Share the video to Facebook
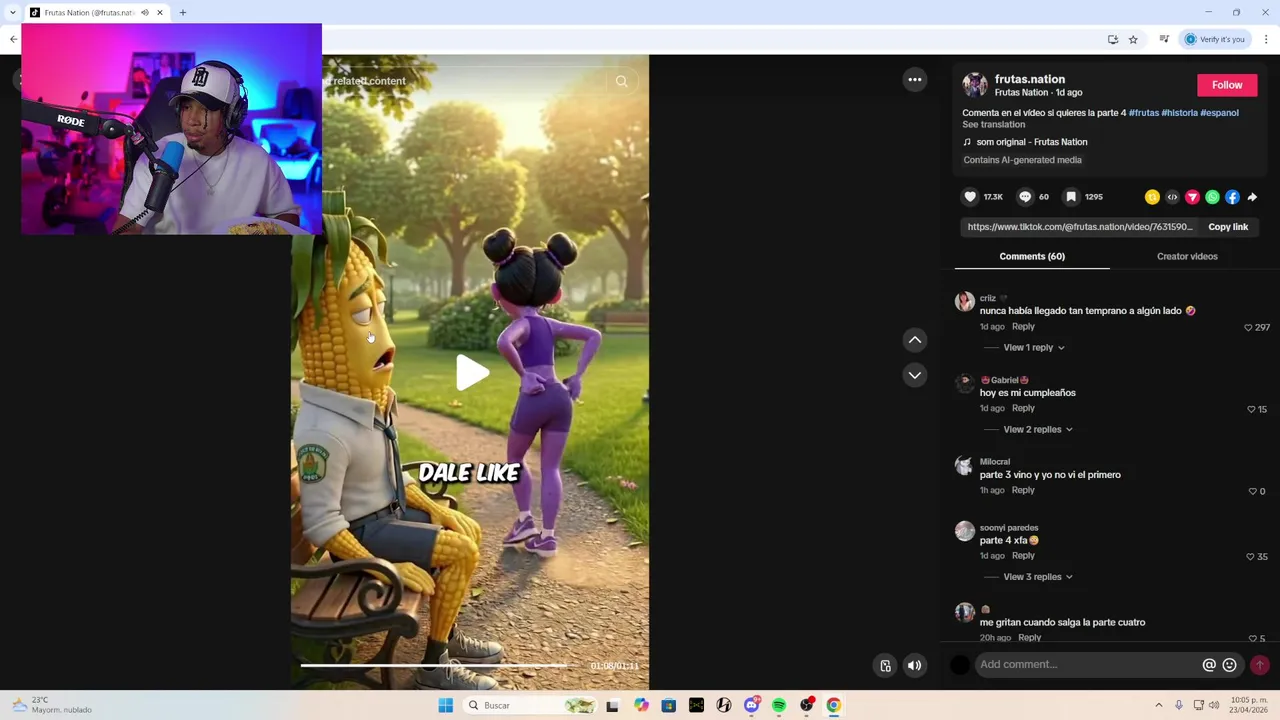 [x=1232, y=197]
